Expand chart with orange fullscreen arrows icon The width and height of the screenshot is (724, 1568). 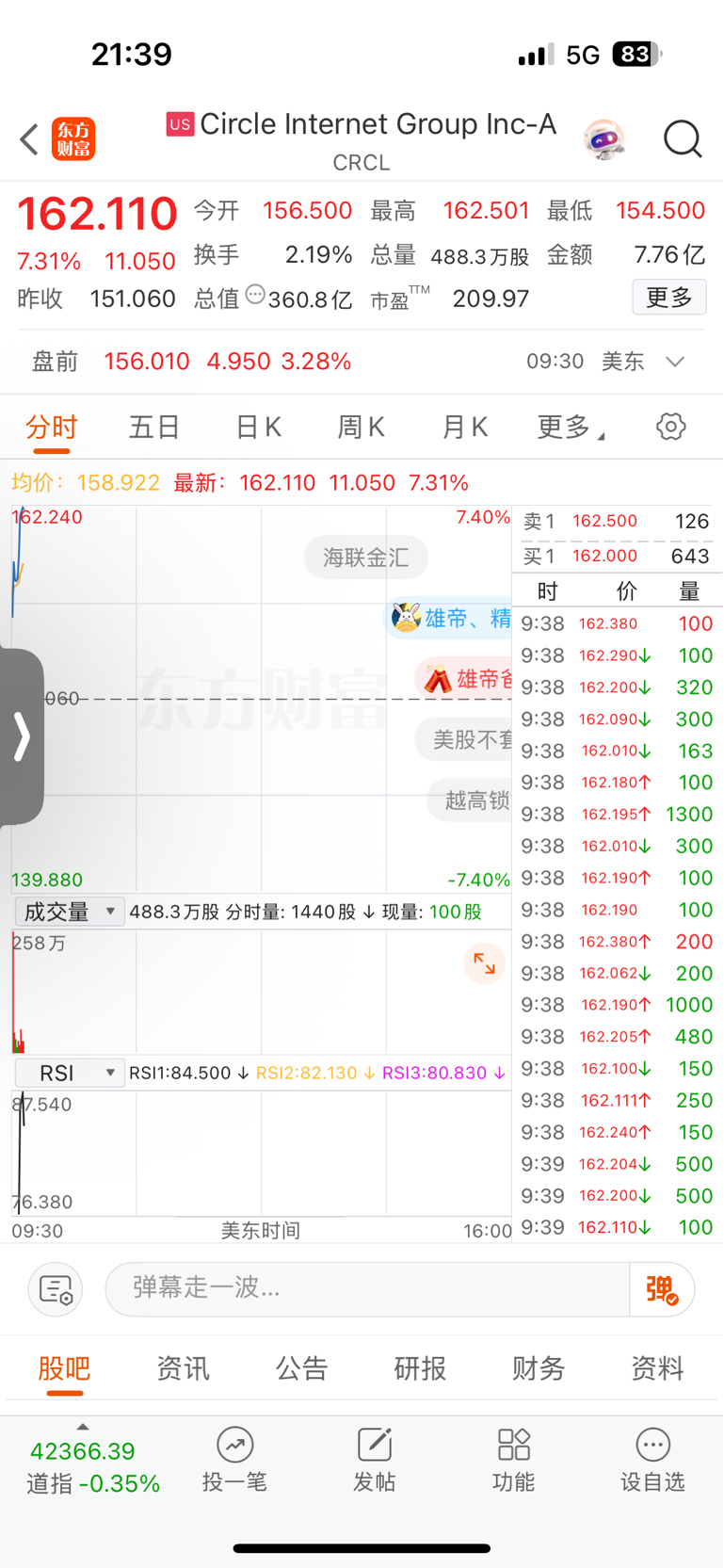tap(484, 963)
